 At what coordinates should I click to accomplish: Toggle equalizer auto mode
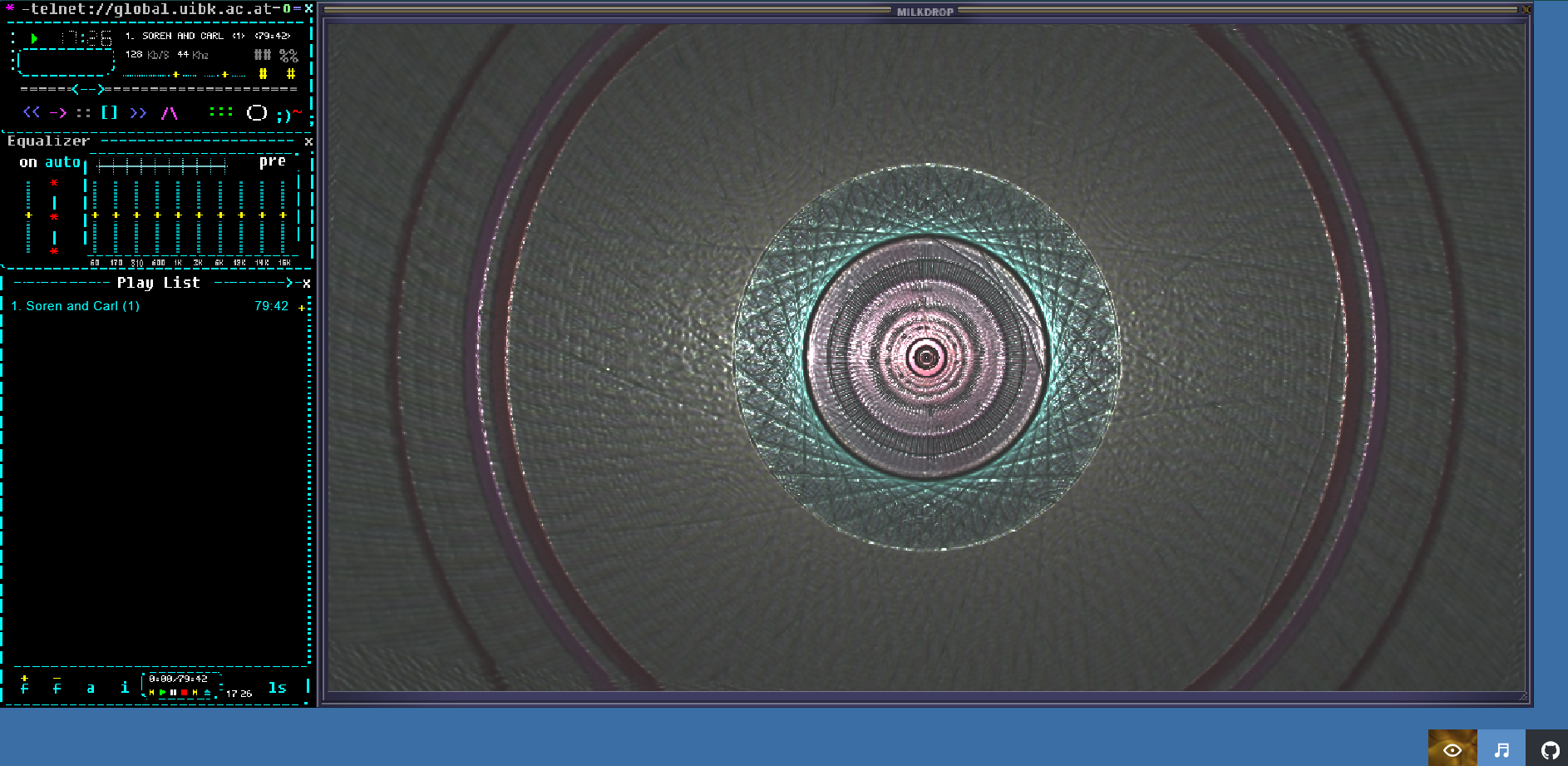pyautogui.click(x=62, y=162)
